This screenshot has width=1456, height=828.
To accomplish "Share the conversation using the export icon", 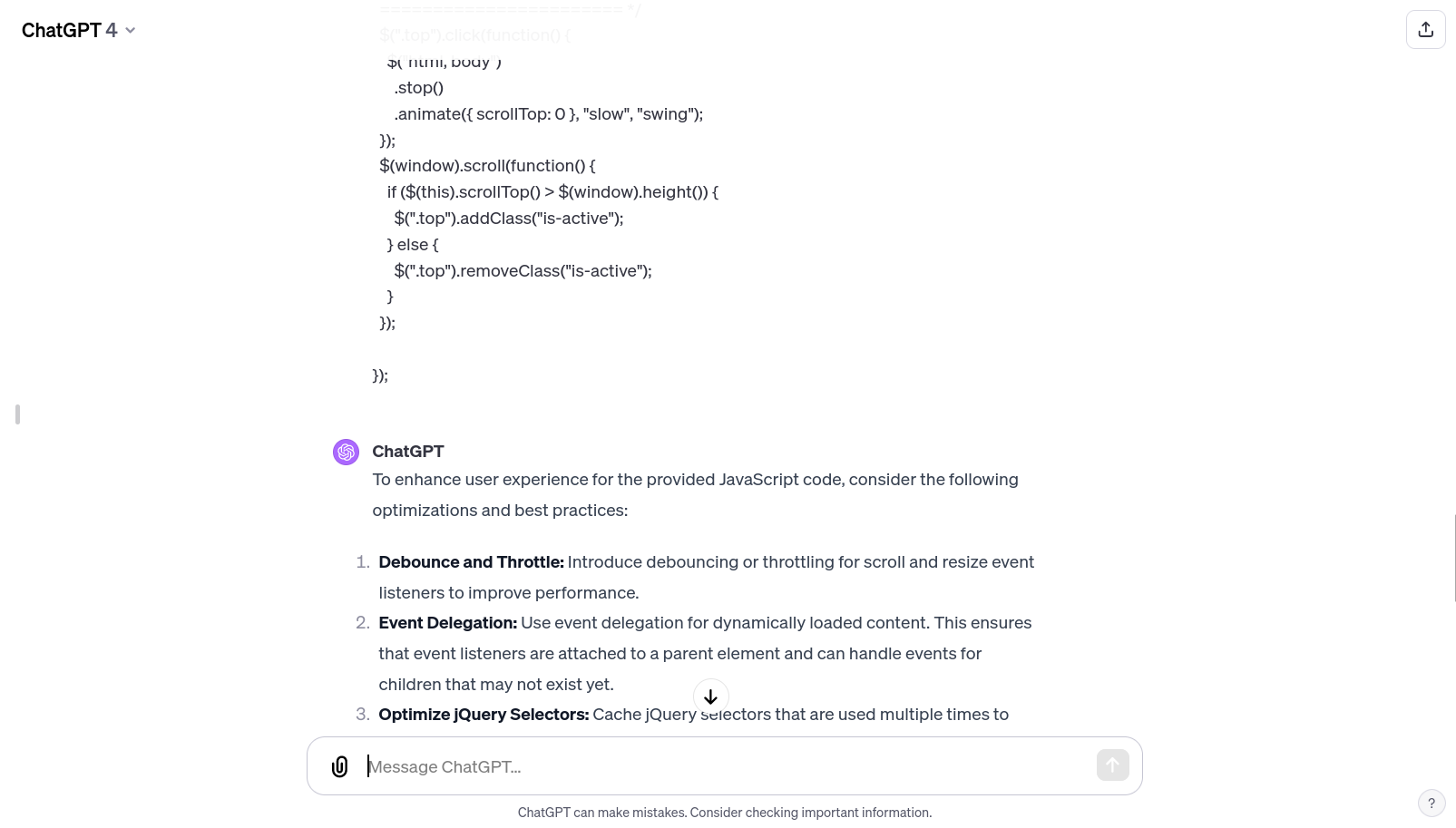I will click(1426, 29).
